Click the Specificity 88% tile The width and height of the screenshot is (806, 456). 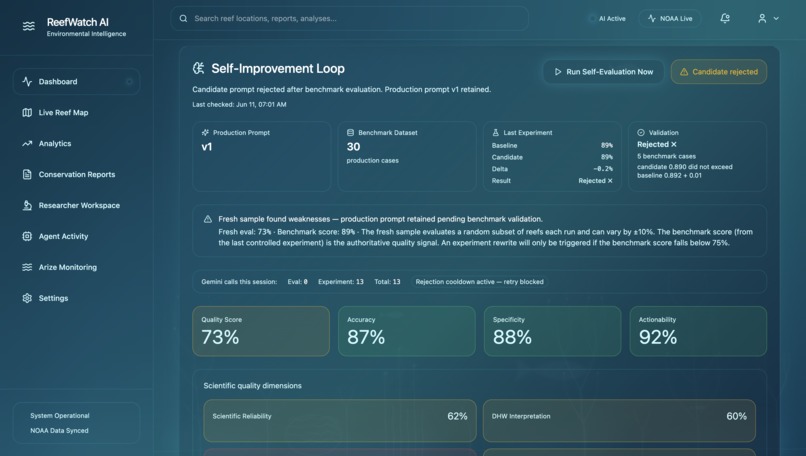tap(553, 331)
